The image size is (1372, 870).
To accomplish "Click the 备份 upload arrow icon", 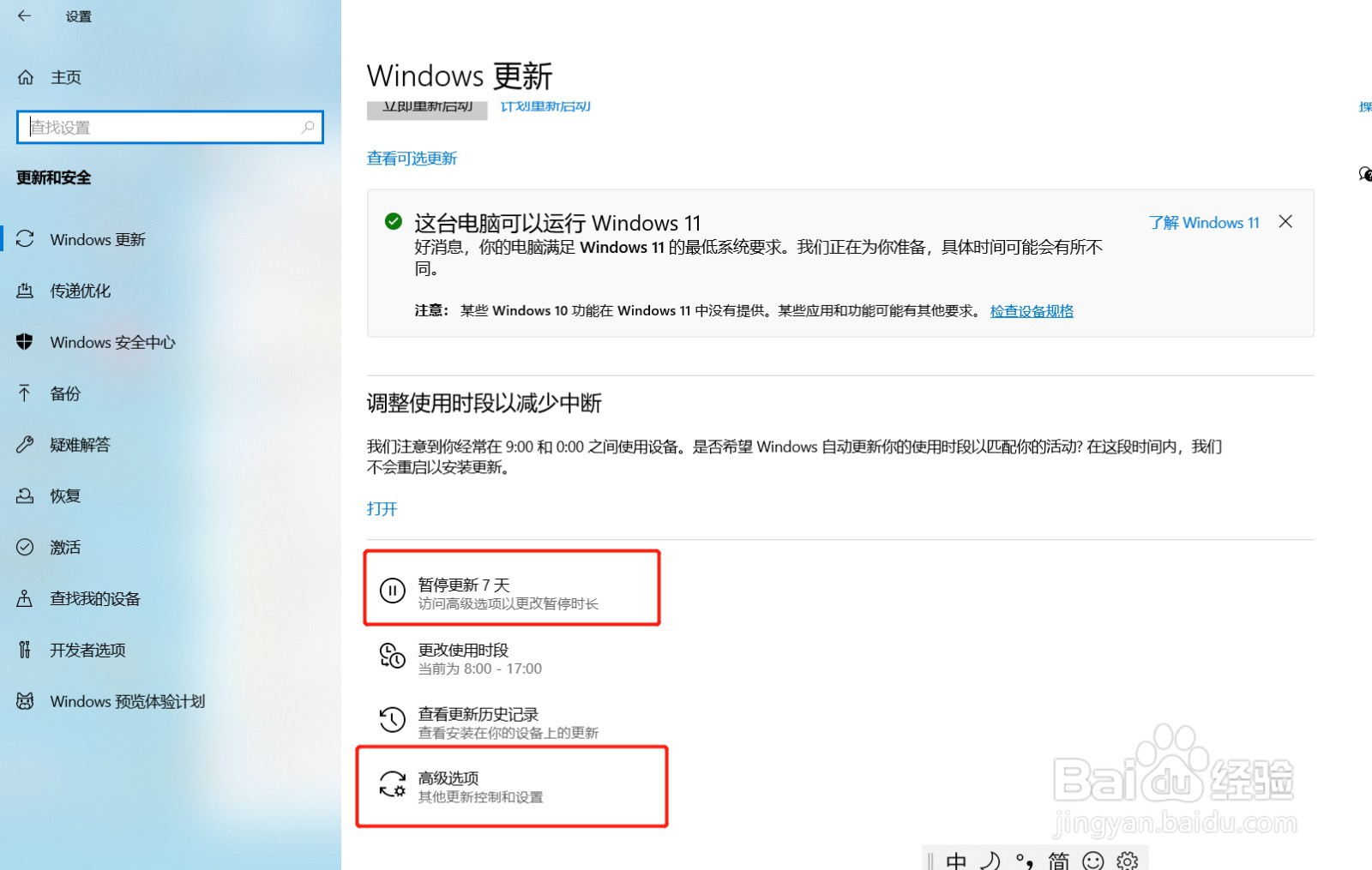I will (25, 393).
